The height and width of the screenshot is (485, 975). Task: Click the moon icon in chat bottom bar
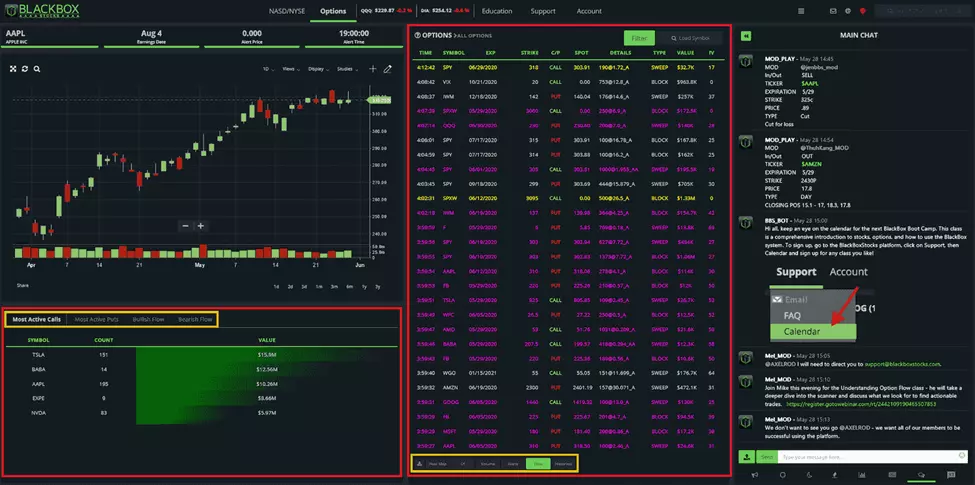(x=809, y=475)
